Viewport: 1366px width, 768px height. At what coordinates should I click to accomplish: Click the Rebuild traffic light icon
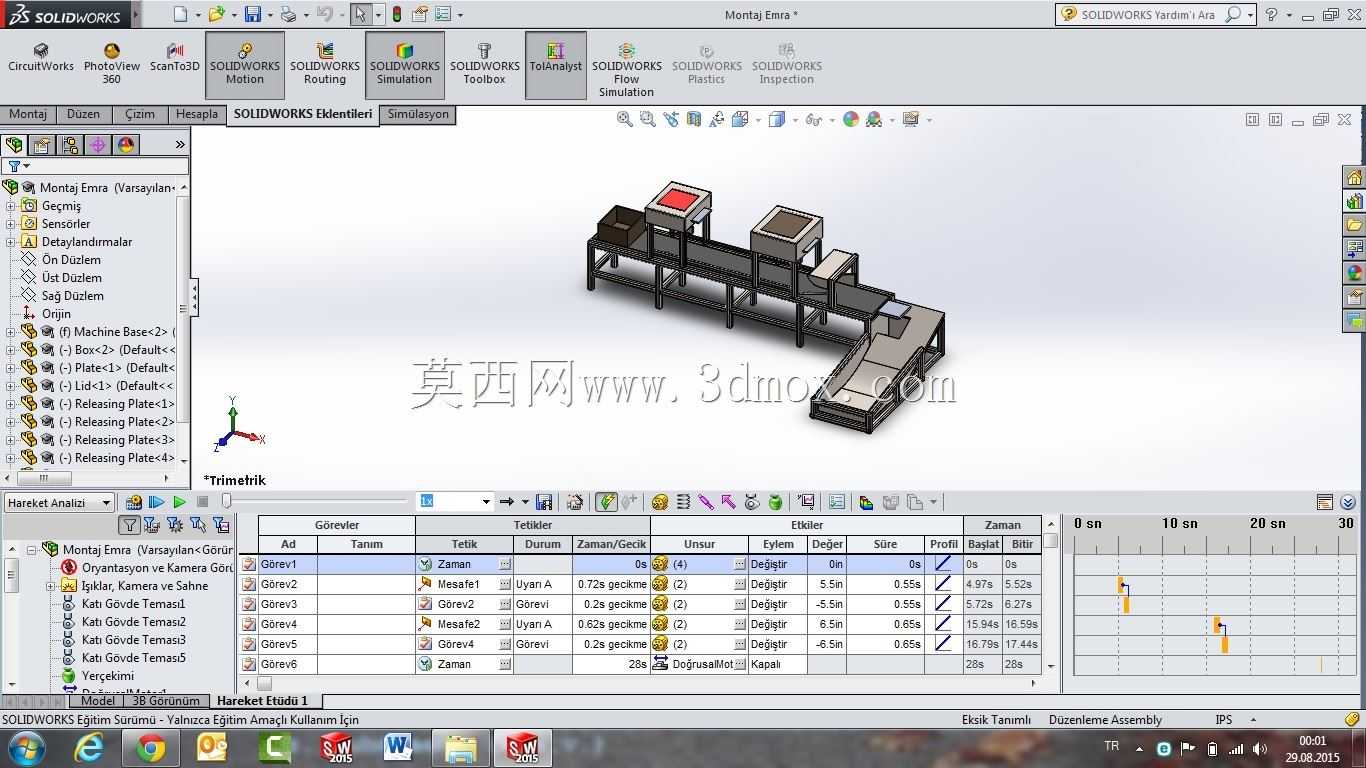[396, 14]
